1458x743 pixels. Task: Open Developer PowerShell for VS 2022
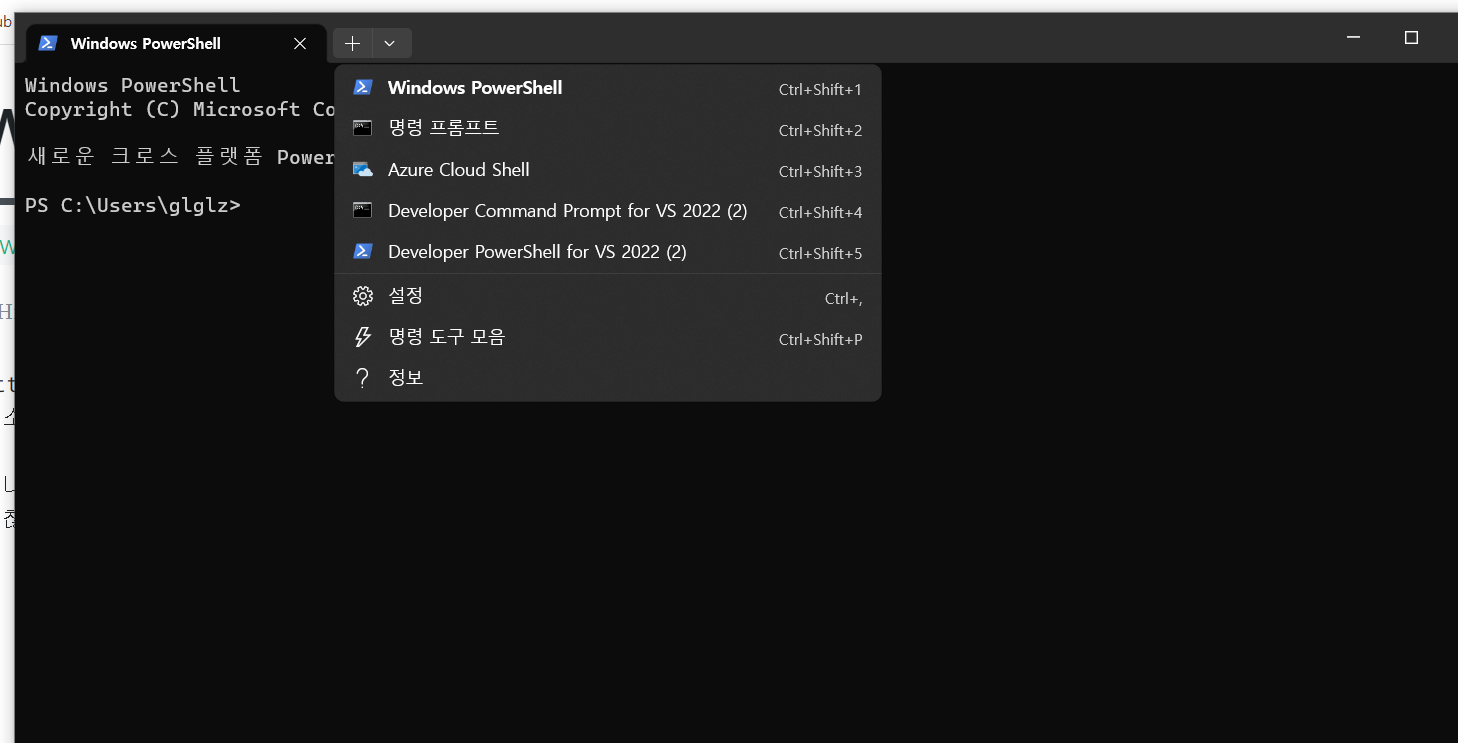coord(608,252)
